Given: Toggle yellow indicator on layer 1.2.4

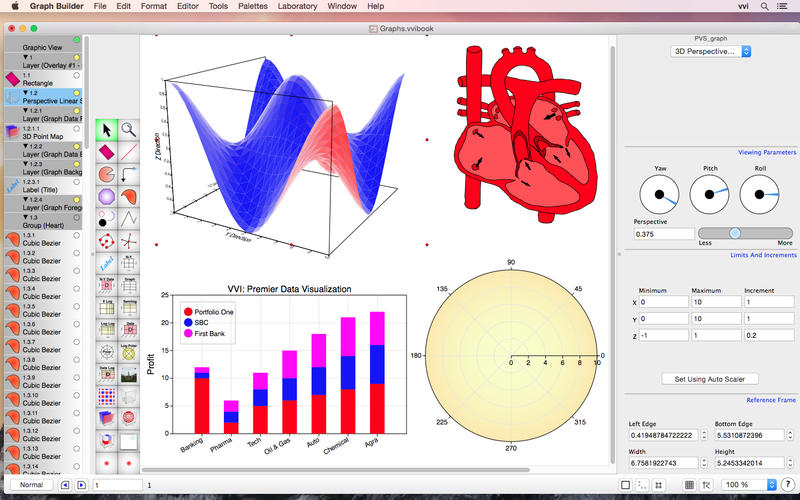Looking at the screenshot, I should click(77, 200).
